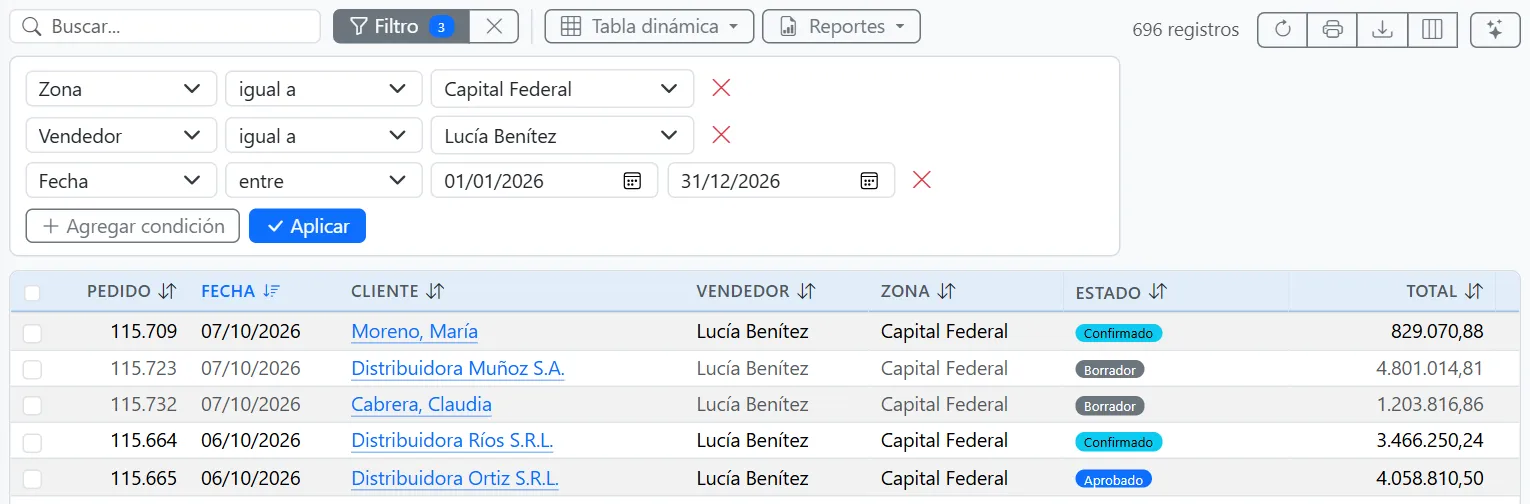Open the Reportes menu
Image resolution: width=1530 pixels, height=504 pixels.
pos(841,27)
